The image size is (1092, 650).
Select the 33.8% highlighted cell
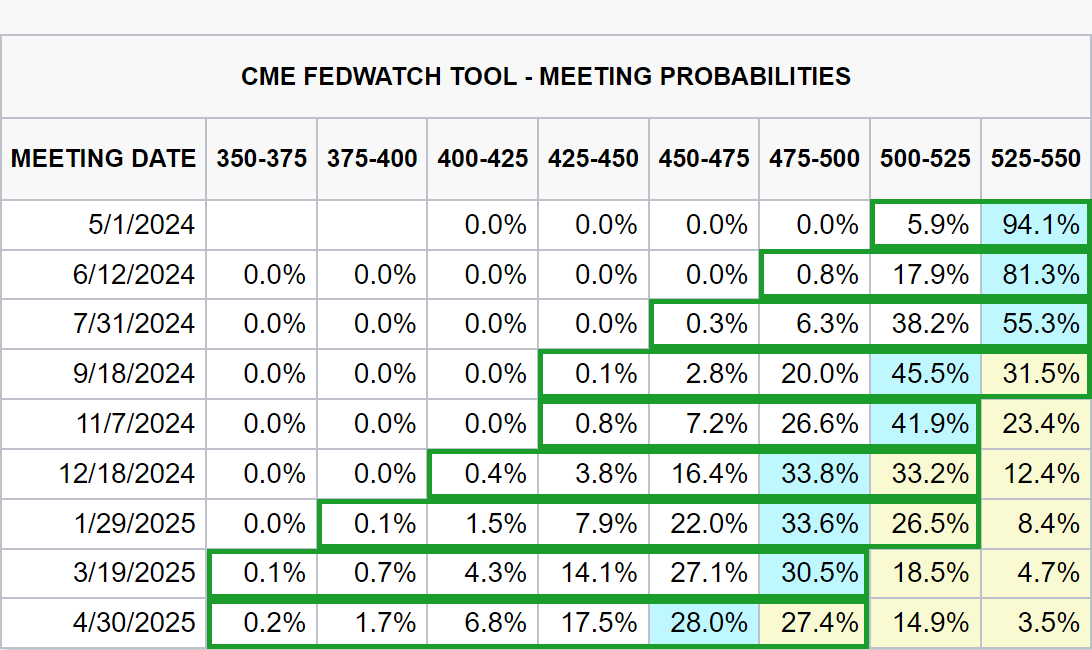[x=815, y=474]
